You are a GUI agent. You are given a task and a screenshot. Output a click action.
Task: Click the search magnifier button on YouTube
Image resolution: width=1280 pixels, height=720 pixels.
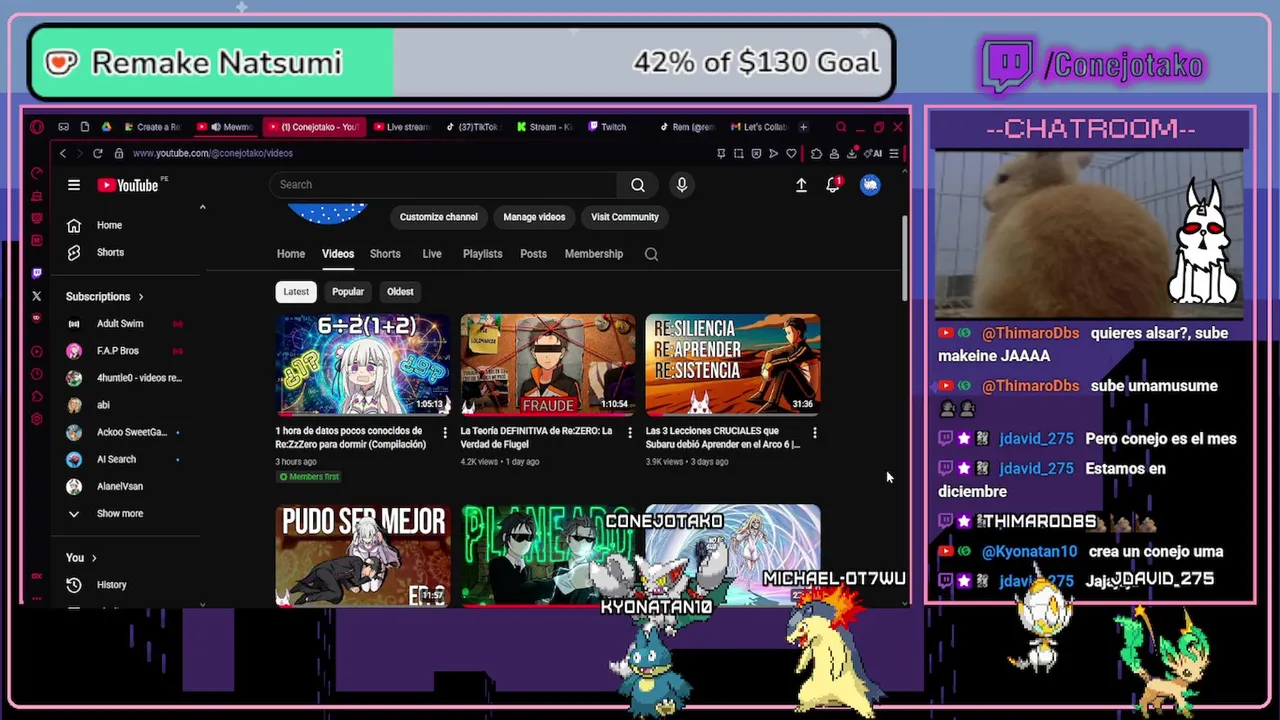[x=637, y=185]
